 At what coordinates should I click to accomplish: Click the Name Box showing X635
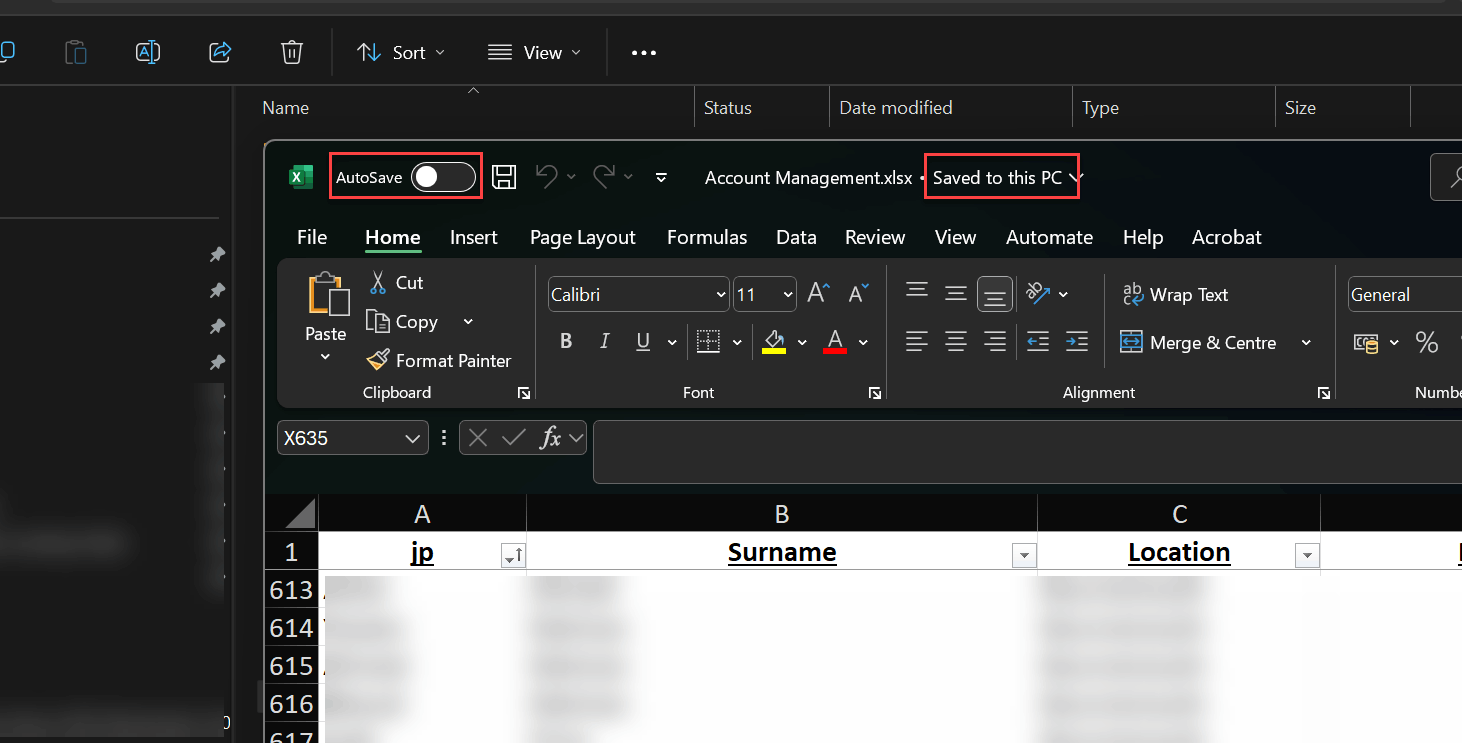click(340, 438)
